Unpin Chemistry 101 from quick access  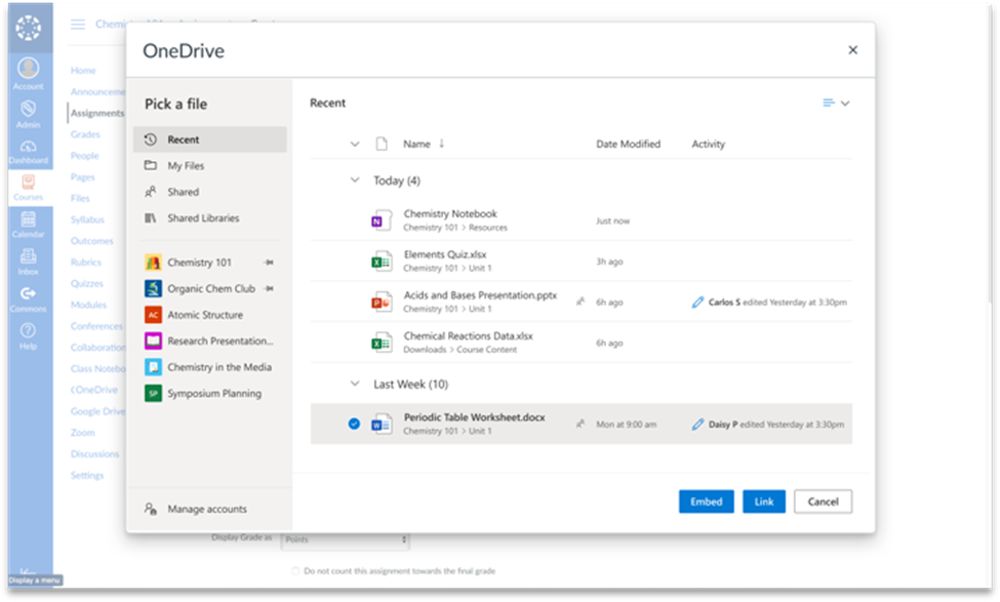pyautogui.click(x=268, y=262)
